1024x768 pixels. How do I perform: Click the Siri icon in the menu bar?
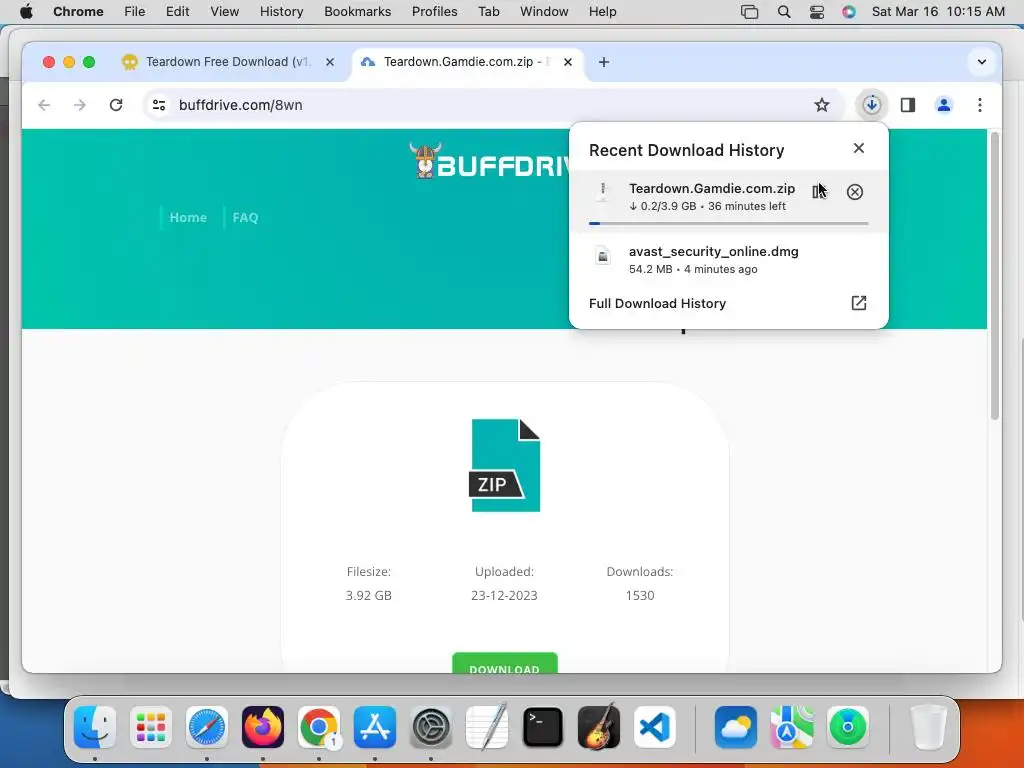[848, 12]
